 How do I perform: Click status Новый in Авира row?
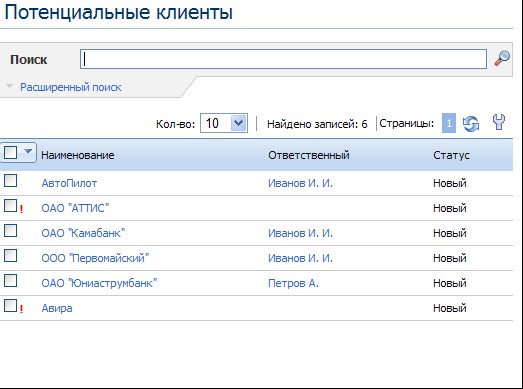(449, 308)
